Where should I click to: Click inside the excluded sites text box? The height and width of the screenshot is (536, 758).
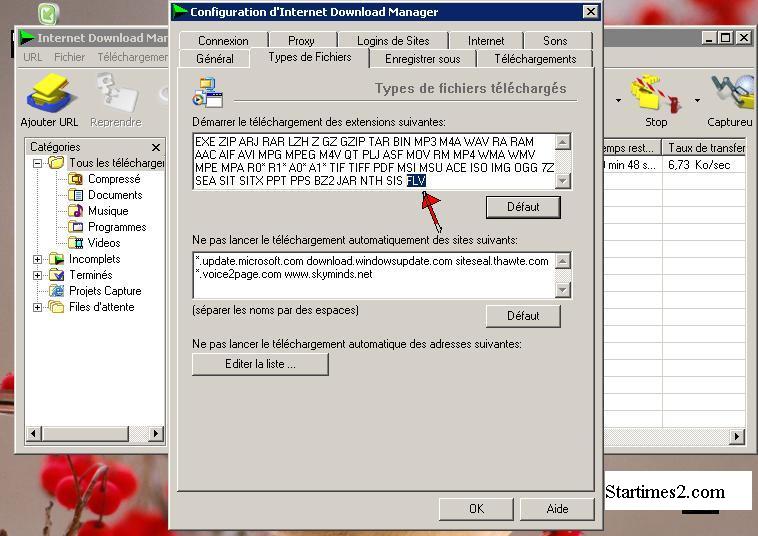pyautogui.click(x=373, y=274)
